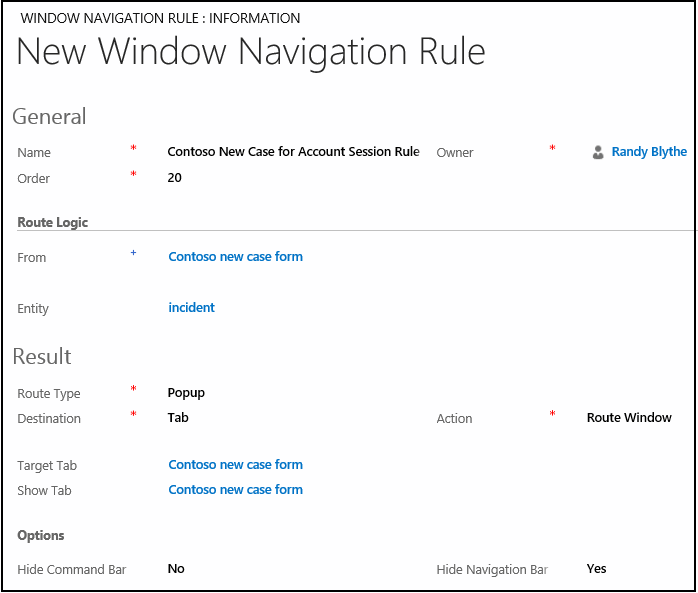Change the Route Type value Popup
The image size is (698, 593).
coord(186,393)
